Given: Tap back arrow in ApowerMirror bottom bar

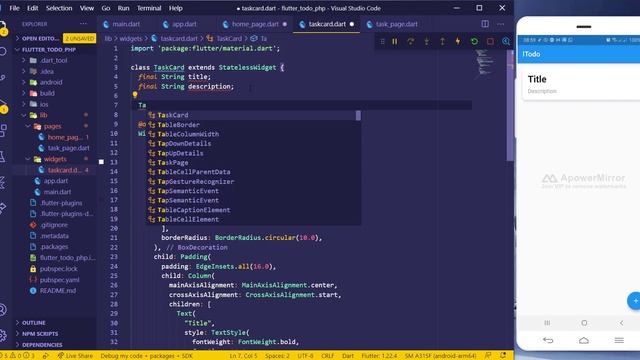Looking at the screenshot, I should 548,340.
